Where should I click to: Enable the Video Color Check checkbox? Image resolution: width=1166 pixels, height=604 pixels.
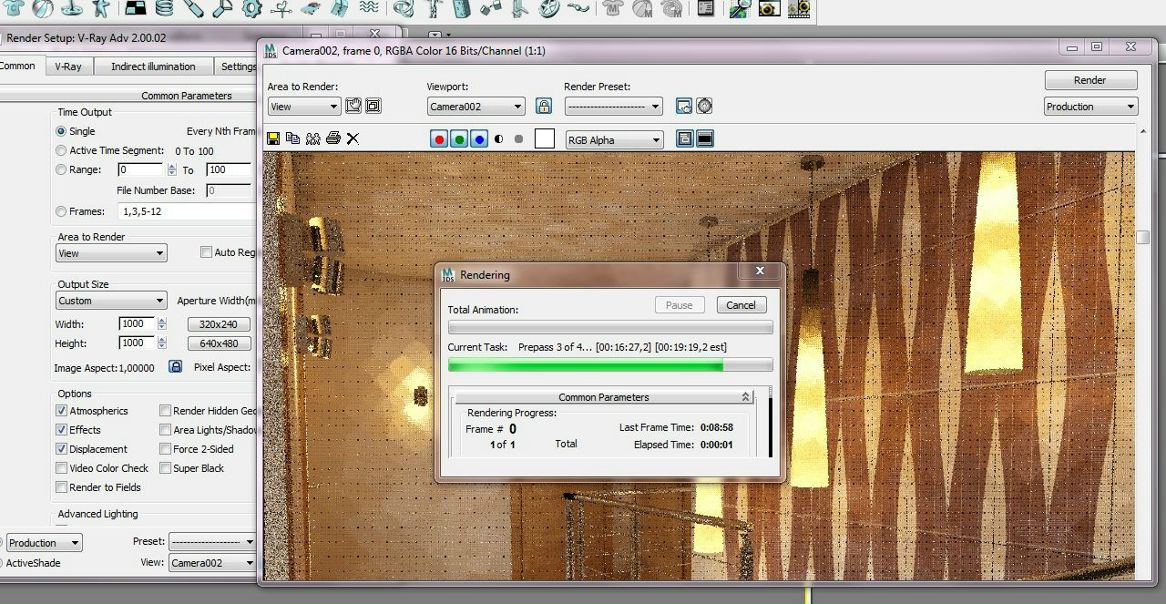click(x=62, y=468)
